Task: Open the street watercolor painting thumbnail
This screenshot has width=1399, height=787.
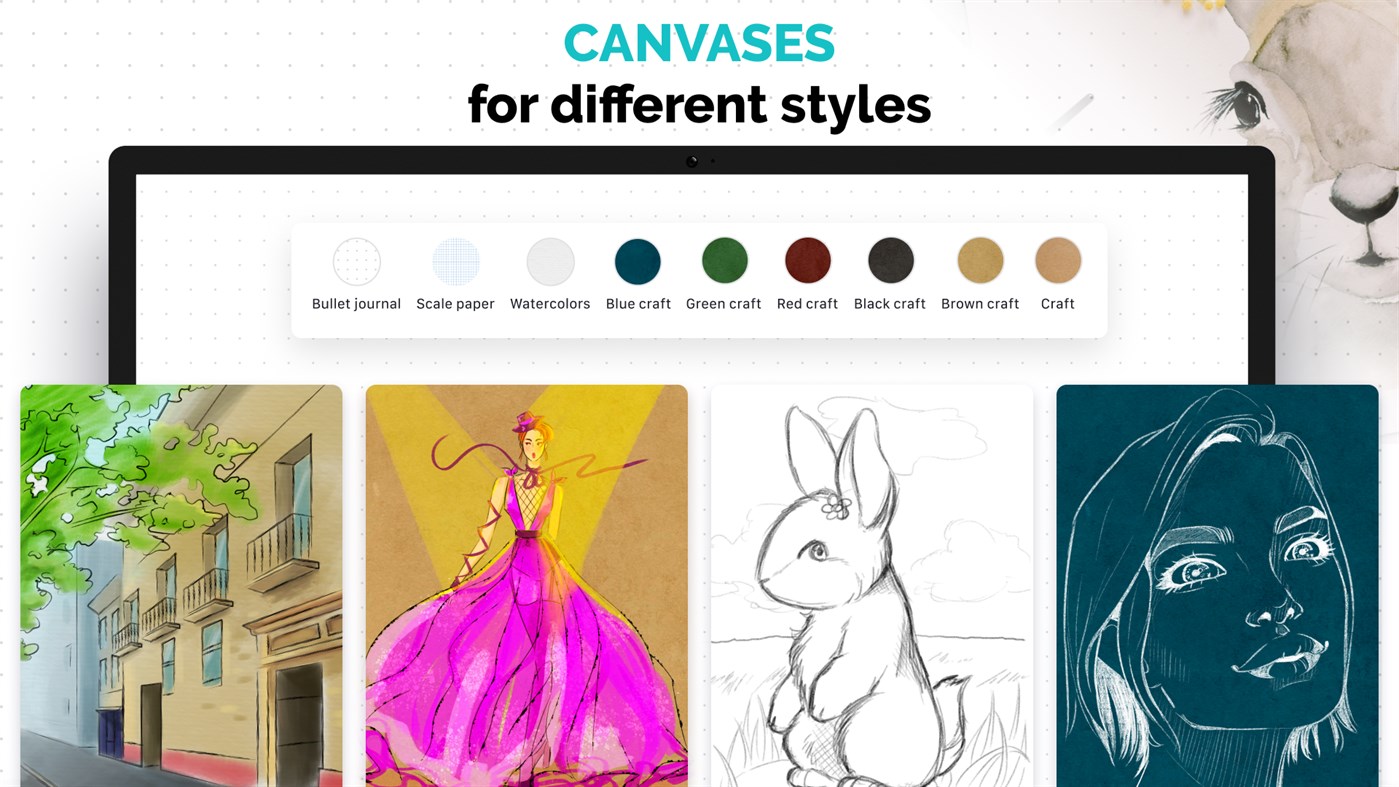Action: point(181,585)
